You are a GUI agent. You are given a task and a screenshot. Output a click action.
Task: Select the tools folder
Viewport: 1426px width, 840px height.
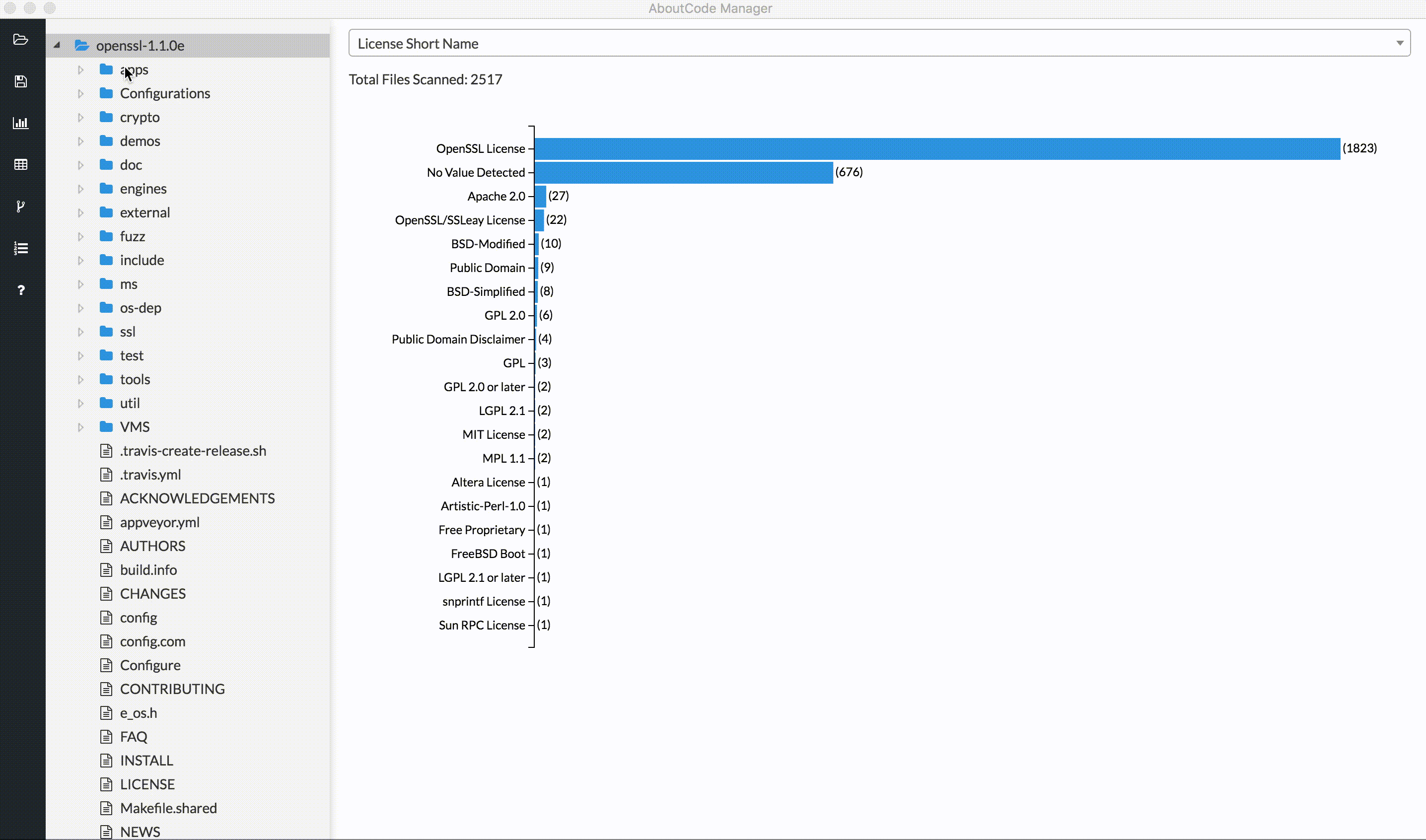[135, 379]
